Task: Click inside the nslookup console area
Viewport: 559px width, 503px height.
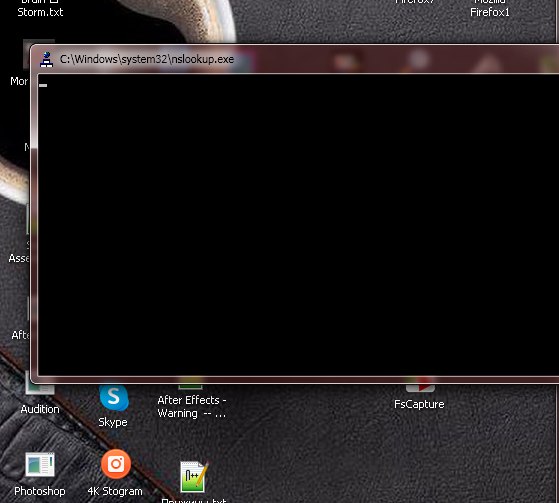Action: [298, 225]
